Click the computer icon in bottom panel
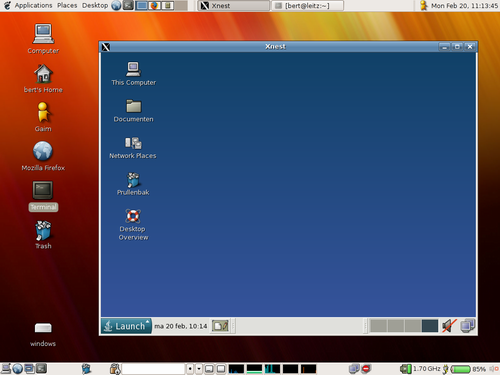 coord(6,369)
